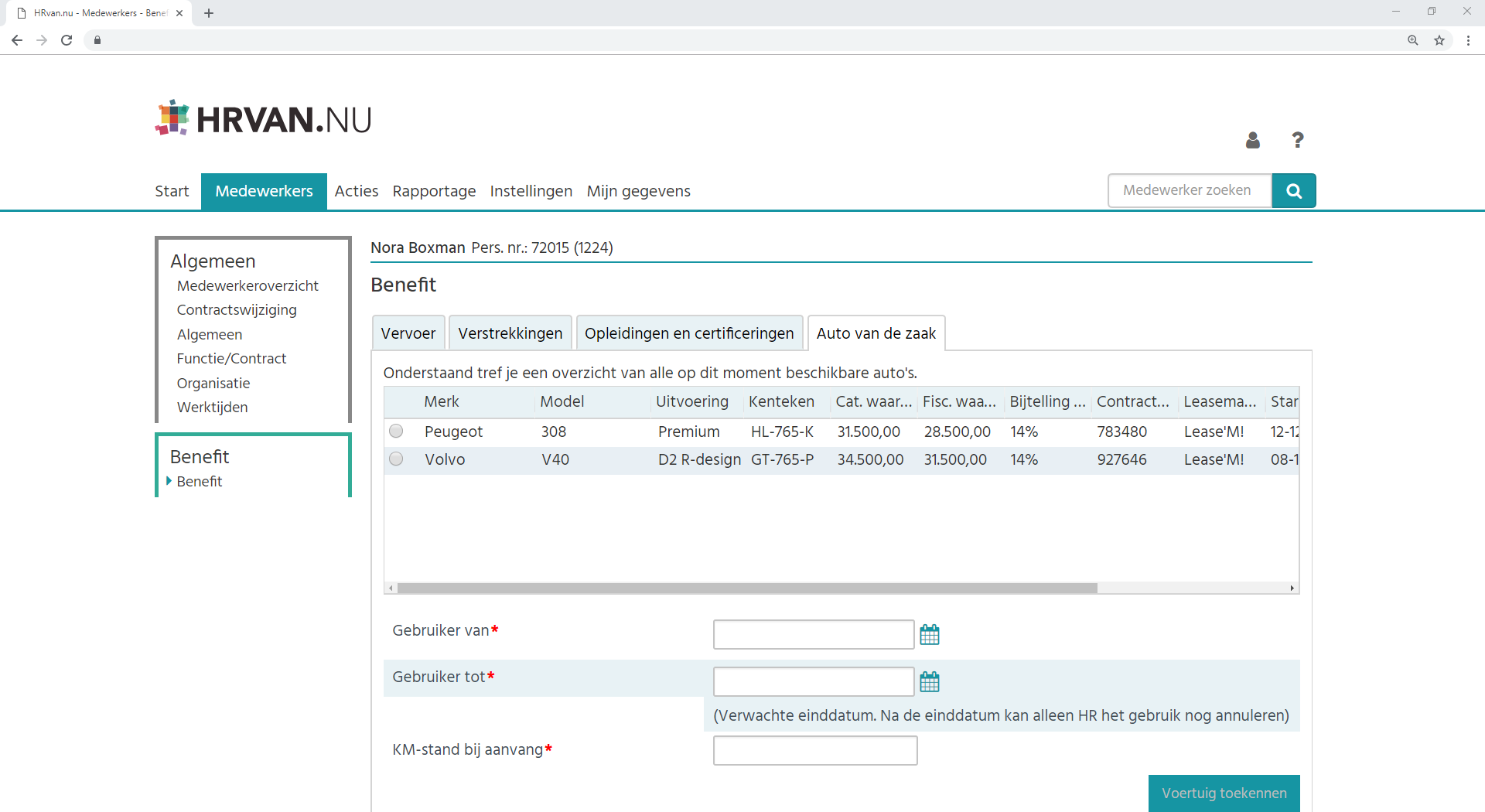Sort by the Merk column header
Screen dimensions: 1485x812
point(442,402)
